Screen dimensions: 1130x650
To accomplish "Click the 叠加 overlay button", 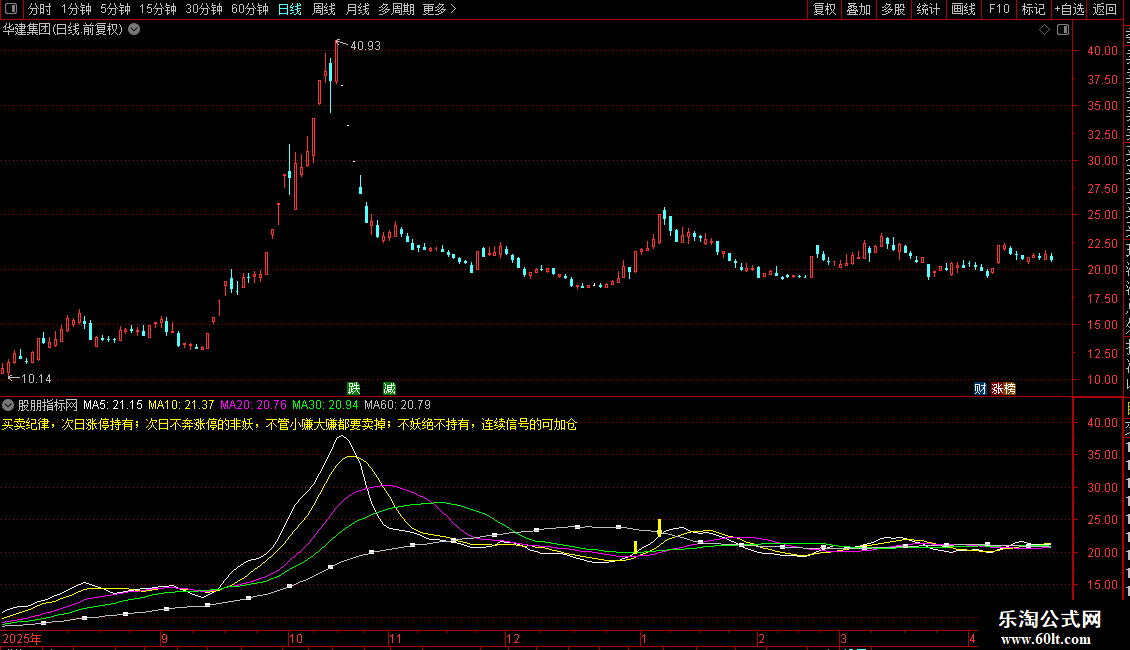I will tap(858, 9).
